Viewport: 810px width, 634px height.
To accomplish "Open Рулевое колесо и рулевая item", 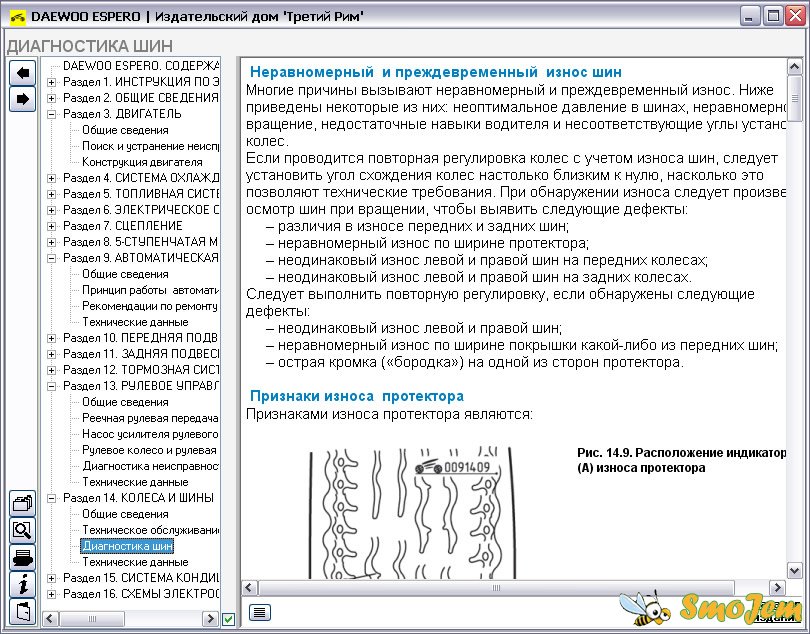I will point(149,451).
